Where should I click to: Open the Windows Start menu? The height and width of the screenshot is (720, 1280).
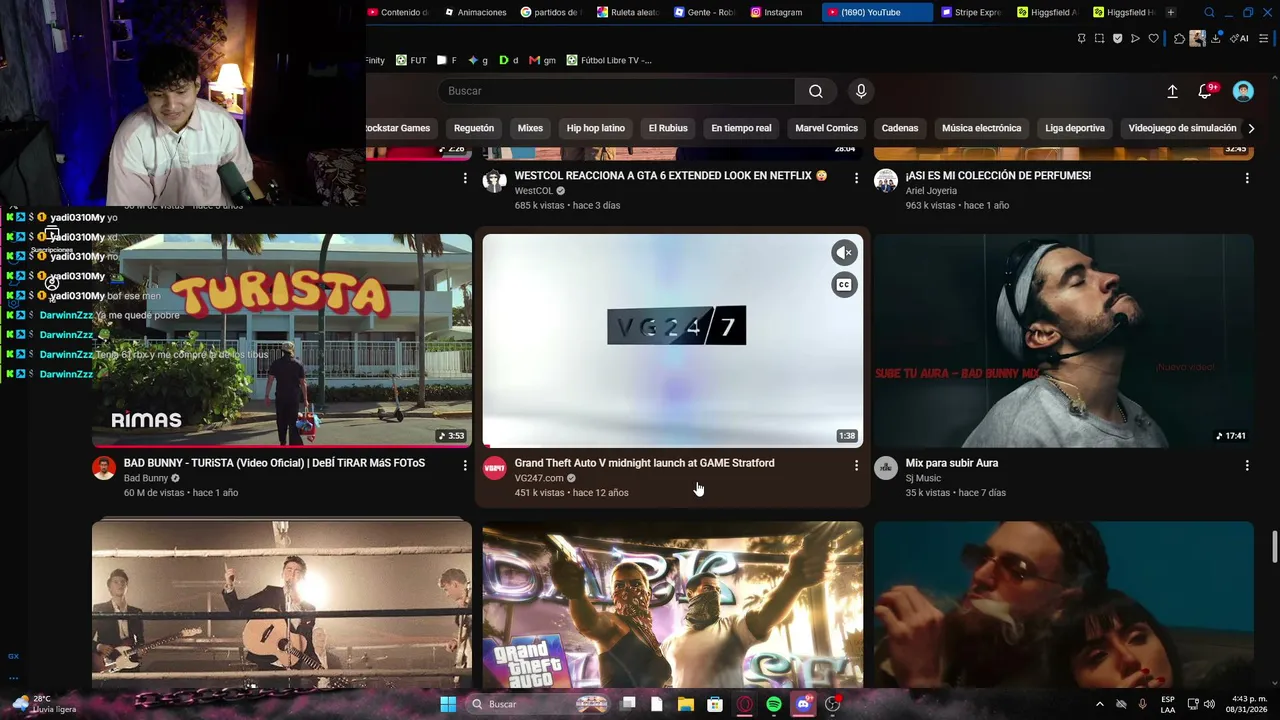(448, 704)
